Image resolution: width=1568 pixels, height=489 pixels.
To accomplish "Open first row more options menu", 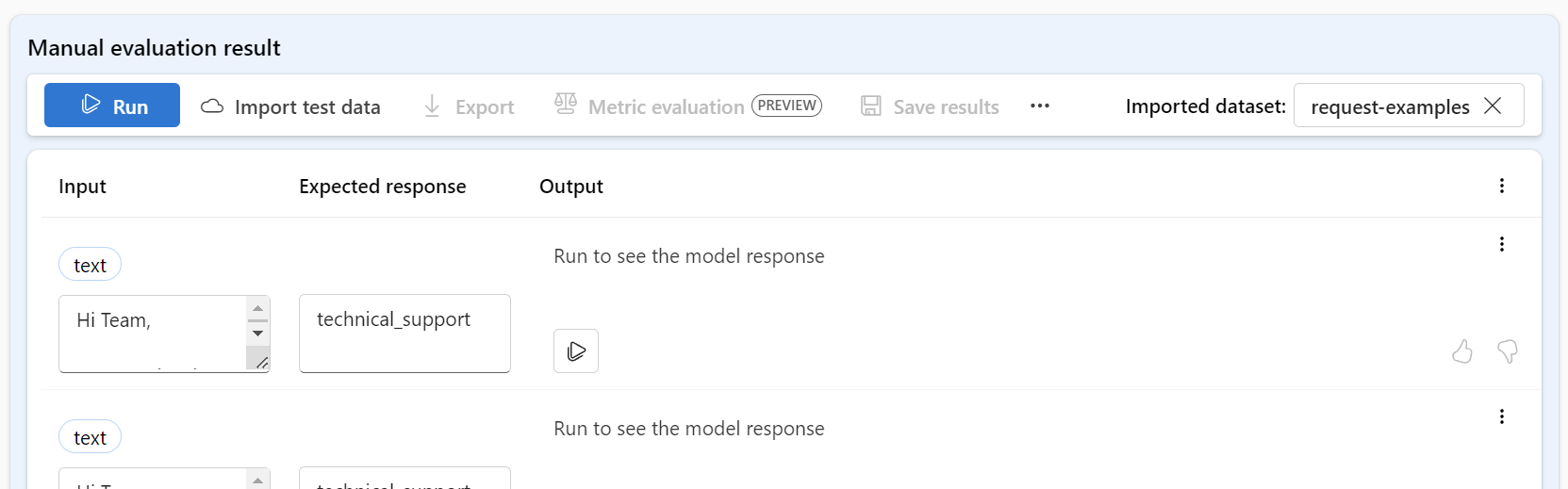I will pos(1502,244).
